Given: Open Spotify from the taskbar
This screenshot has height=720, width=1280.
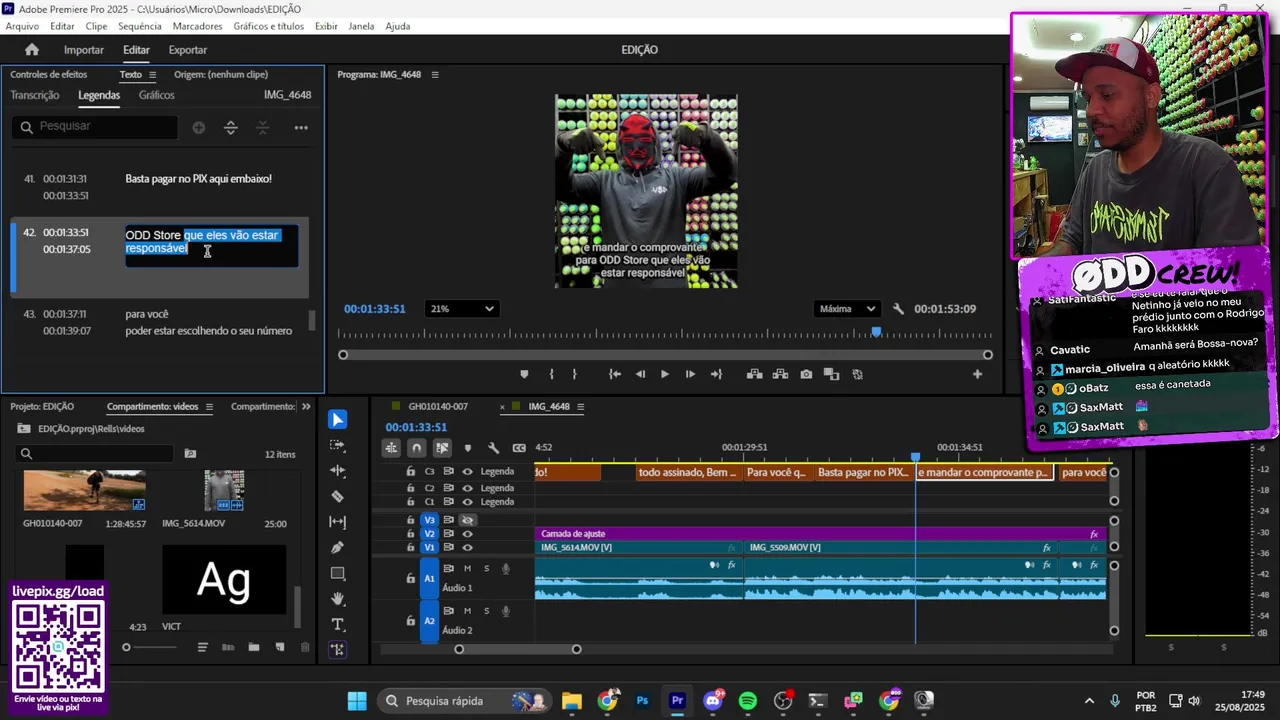Looking at the screenshot, I should tap(748, 701).
